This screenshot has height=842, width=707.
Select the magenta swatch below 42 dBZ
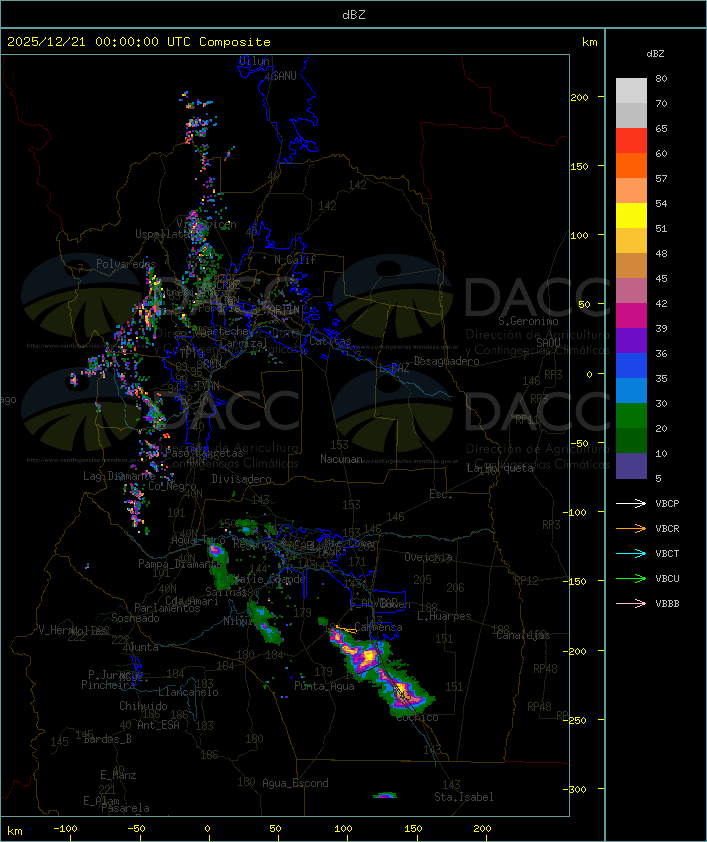pos(631,315)
